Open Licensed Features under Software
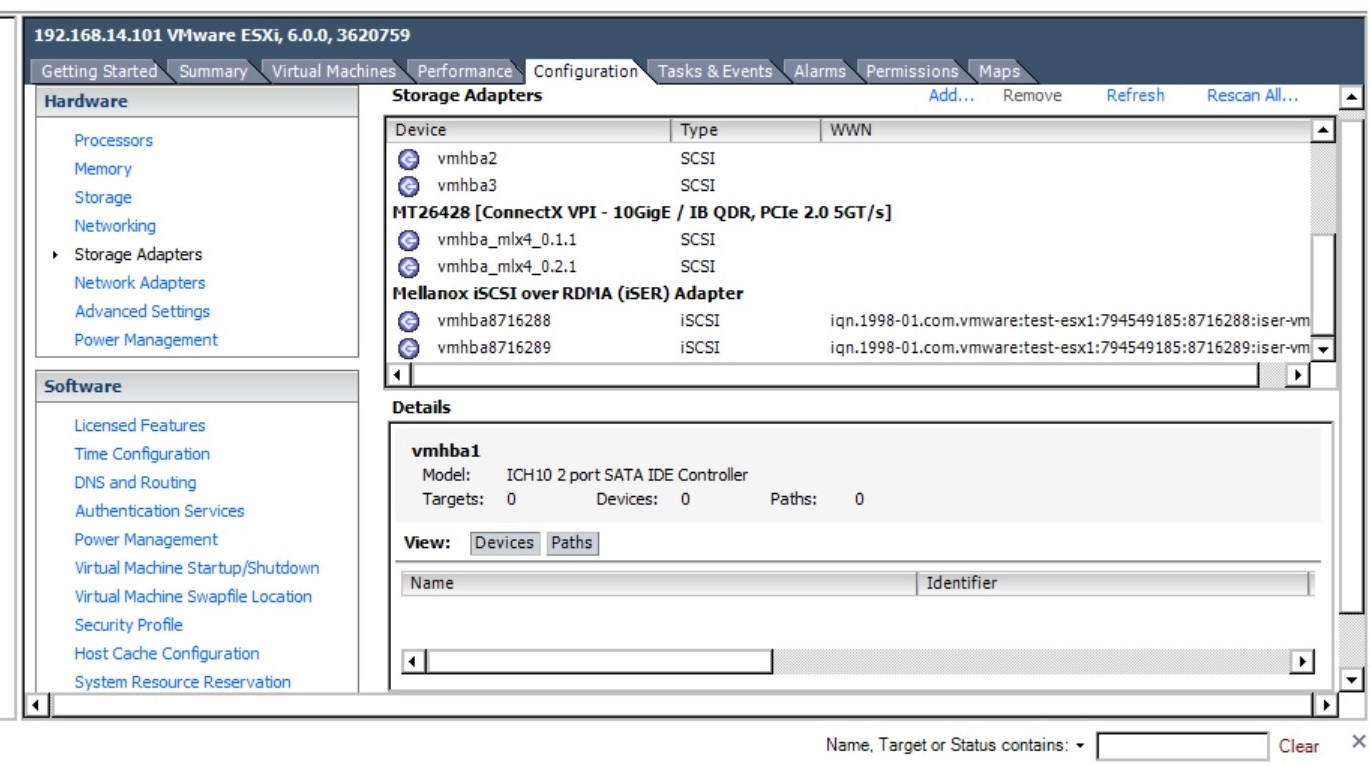The width and height of the screenshot is (1371, 766). [x=140, y=425]
